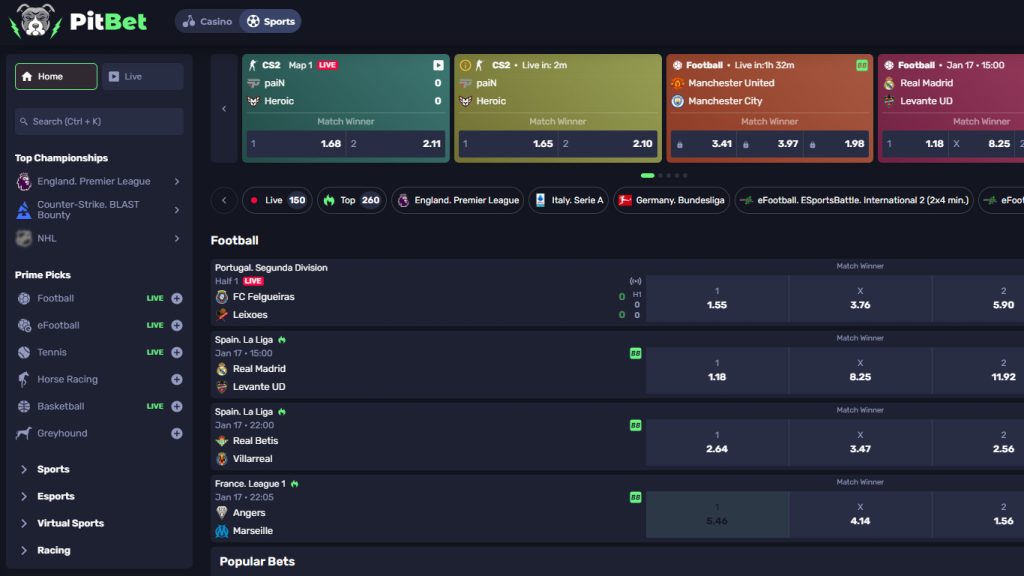Click the Football ball icon in Prime Picks
The image size is (1024, 576).
tap(24, 298)
